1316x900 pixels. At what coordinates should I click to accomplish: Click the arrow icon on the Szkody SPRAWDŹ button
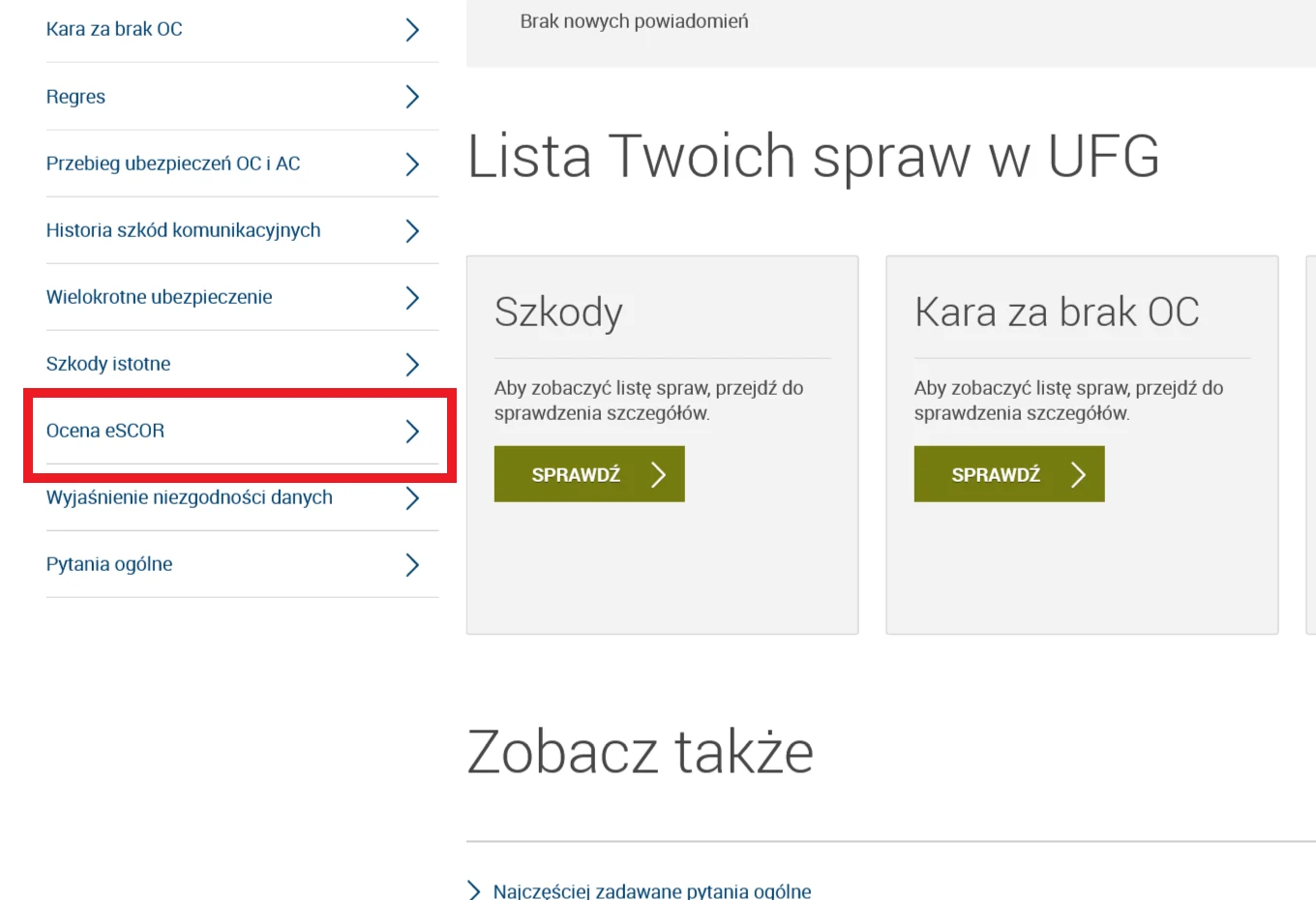[658, 474]
